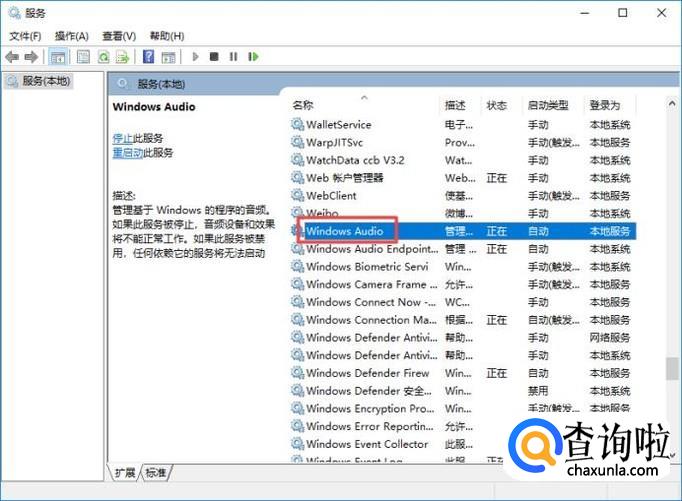Image resolution: width=682 pixels, height=501 pixels.
Task: Click the Pause Service button
Action: coord(234,57)
